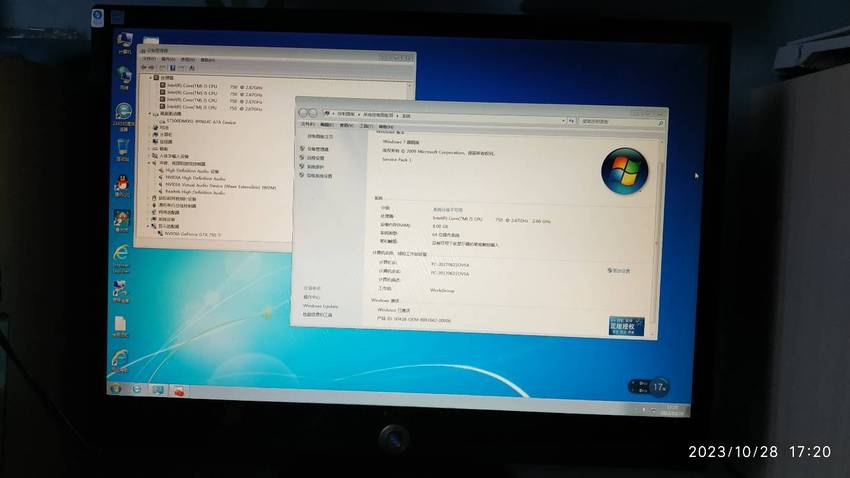Viewport: 850px width, 478px height.
Task: Select NVIDIA High Definition Audio entry
Action: 191,178
